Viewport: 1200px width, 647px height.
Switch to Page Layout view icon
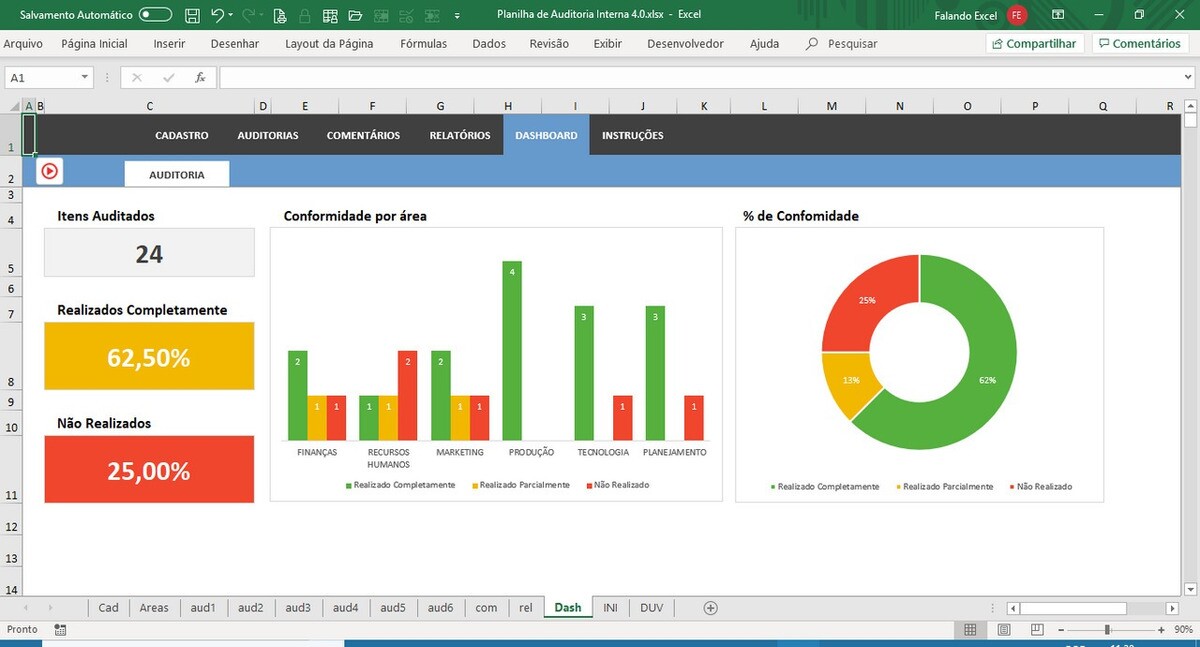(1006, 630)
